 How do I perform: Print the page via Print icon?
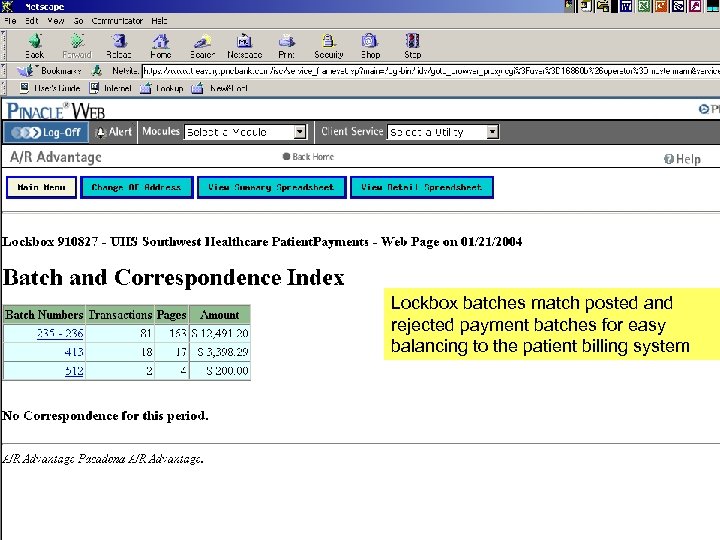point(287,46)
